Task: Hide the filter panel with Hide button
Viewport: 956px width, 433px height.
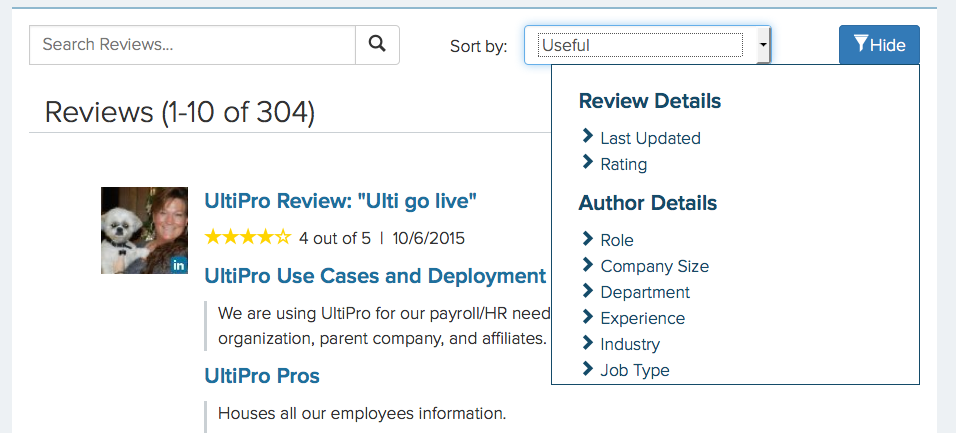Action: (878, 45)
